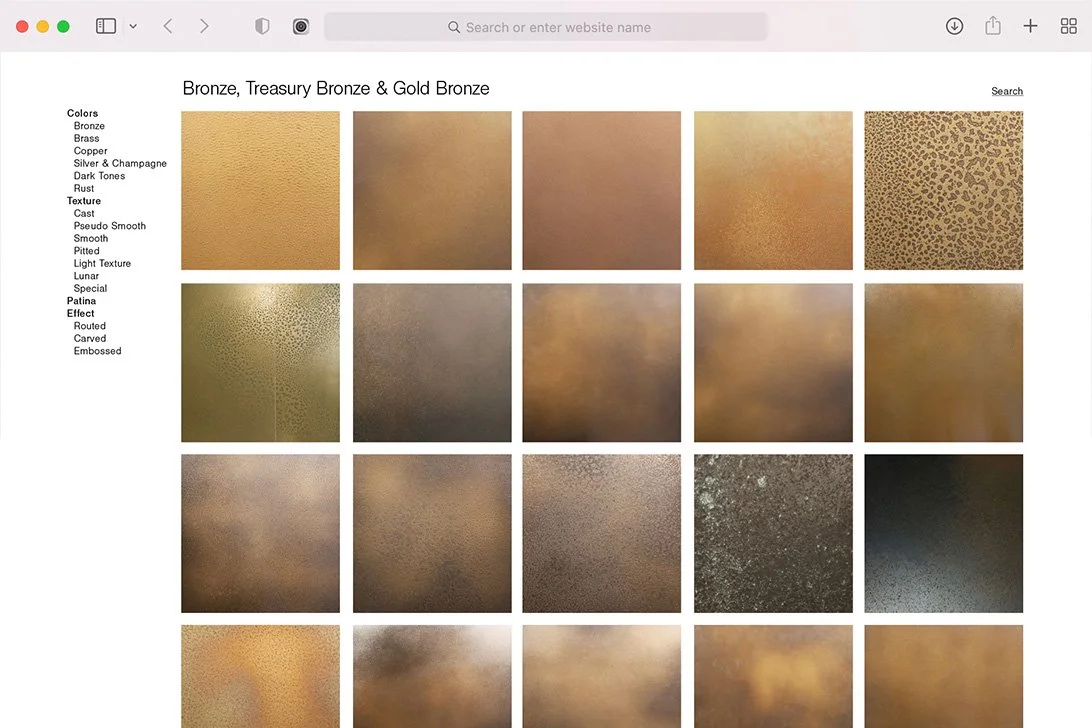Viewport: 1092px width, 728px height.
Task: Select the Effect category heading
Action: pos(80,313)
